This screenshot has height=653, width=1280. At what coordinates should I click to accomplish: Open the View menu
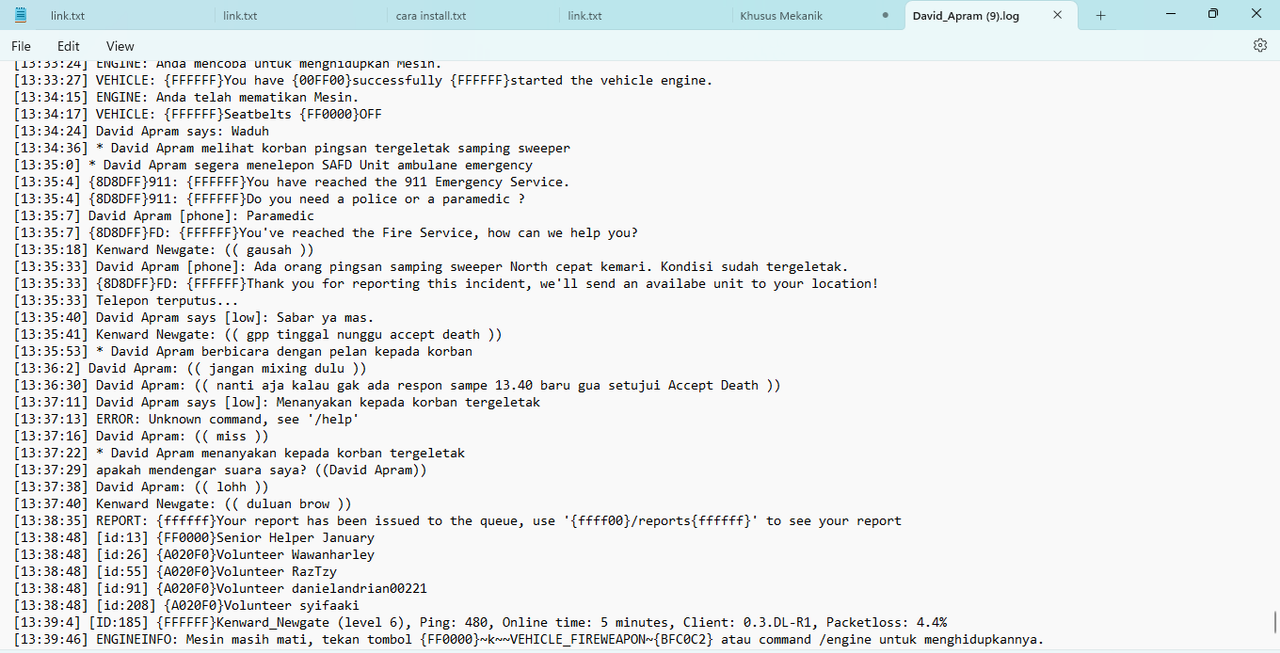(x=120, y=46)
